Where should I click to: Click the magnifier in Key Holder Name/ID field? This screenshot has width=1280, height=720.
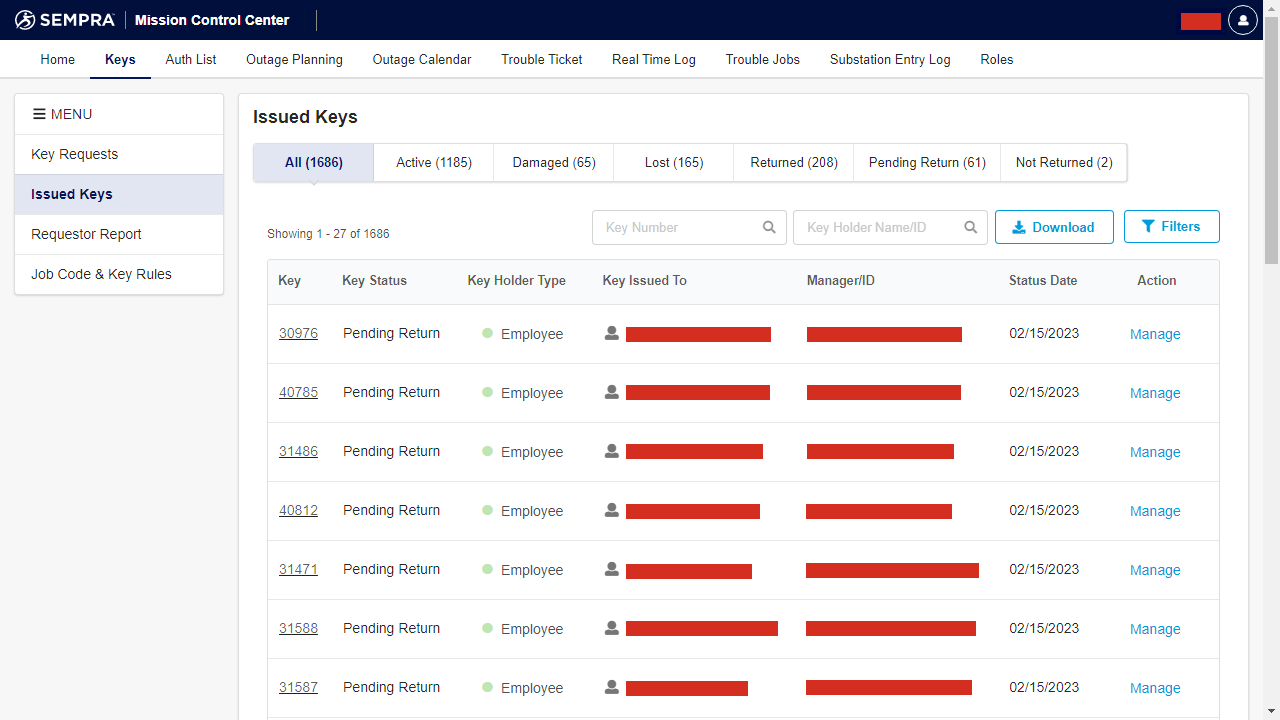pos(969,227)
